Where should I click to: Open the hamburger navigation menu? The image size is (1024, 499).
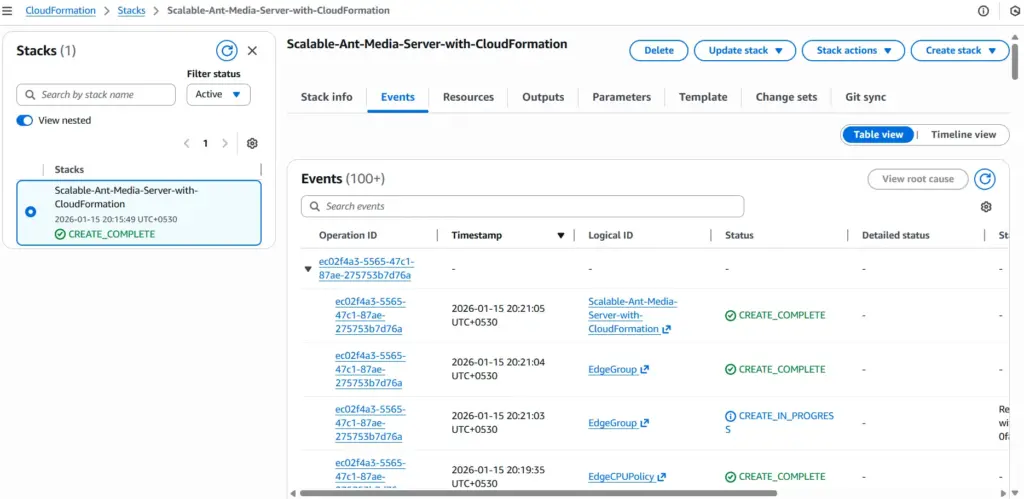pos(8,10)
